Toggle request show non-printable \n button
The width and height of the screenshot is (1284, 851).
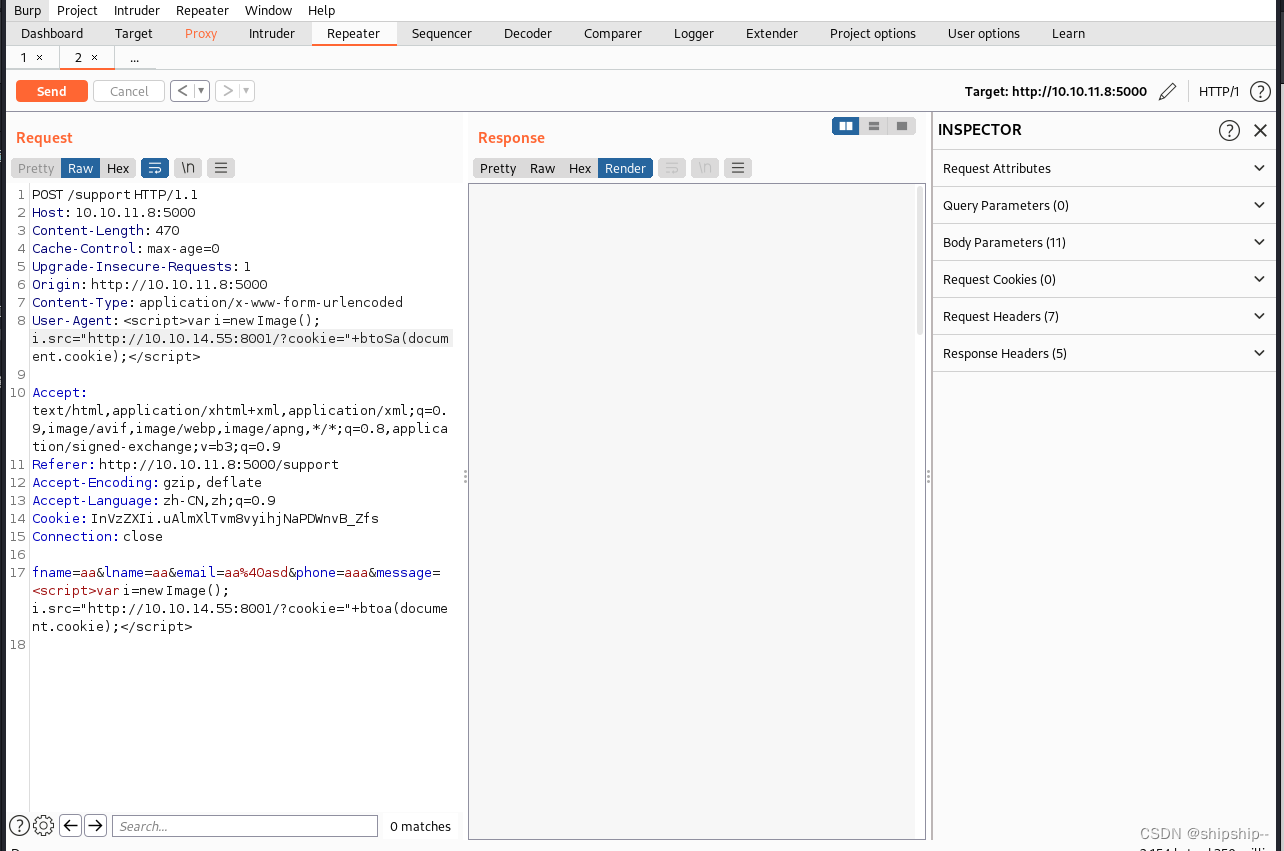pos(187,168)
